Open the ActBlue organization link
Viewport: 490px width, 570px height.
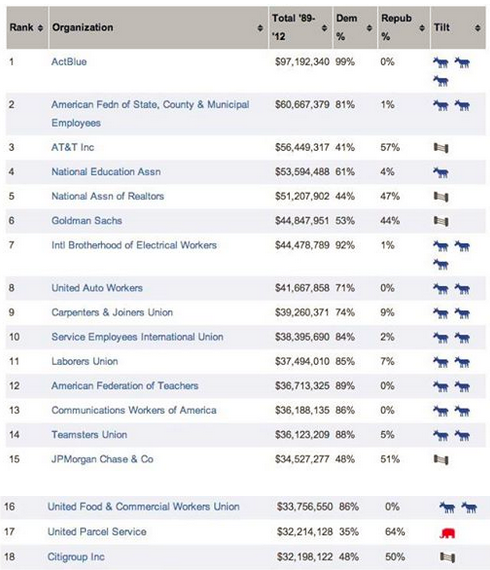69,62
